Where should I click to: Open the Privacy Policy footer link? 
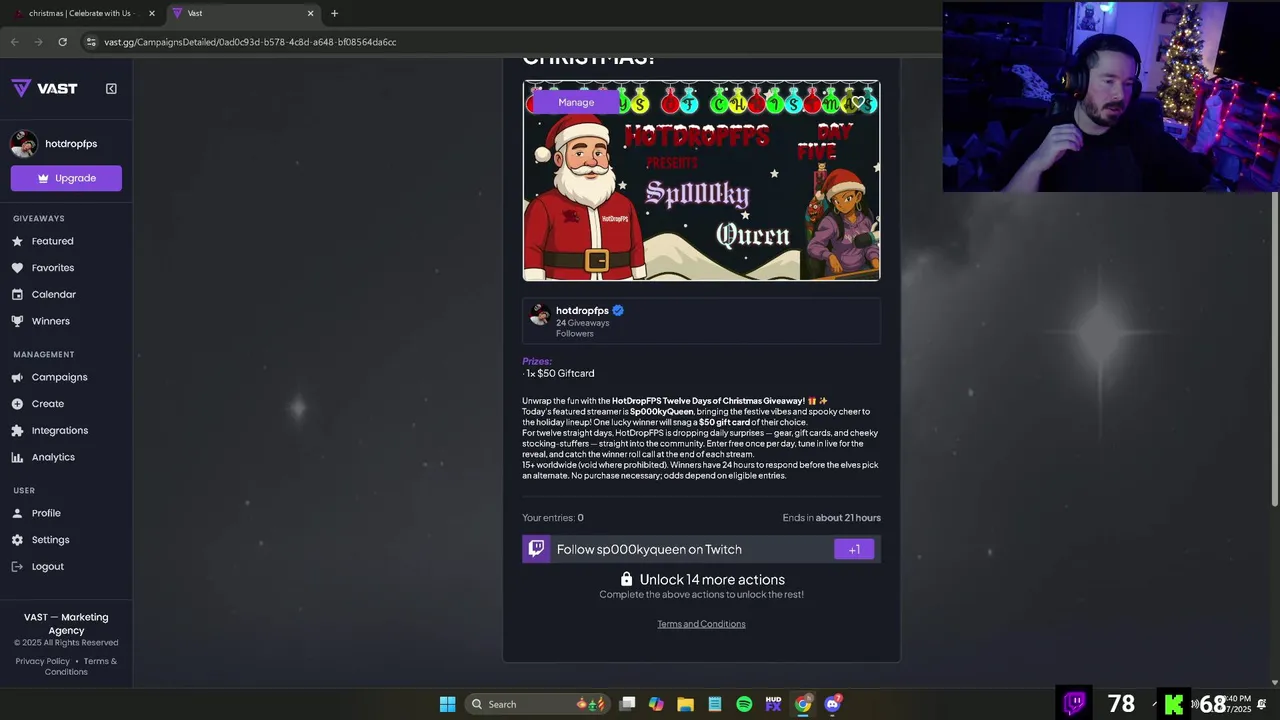click(x=43, y=661)
